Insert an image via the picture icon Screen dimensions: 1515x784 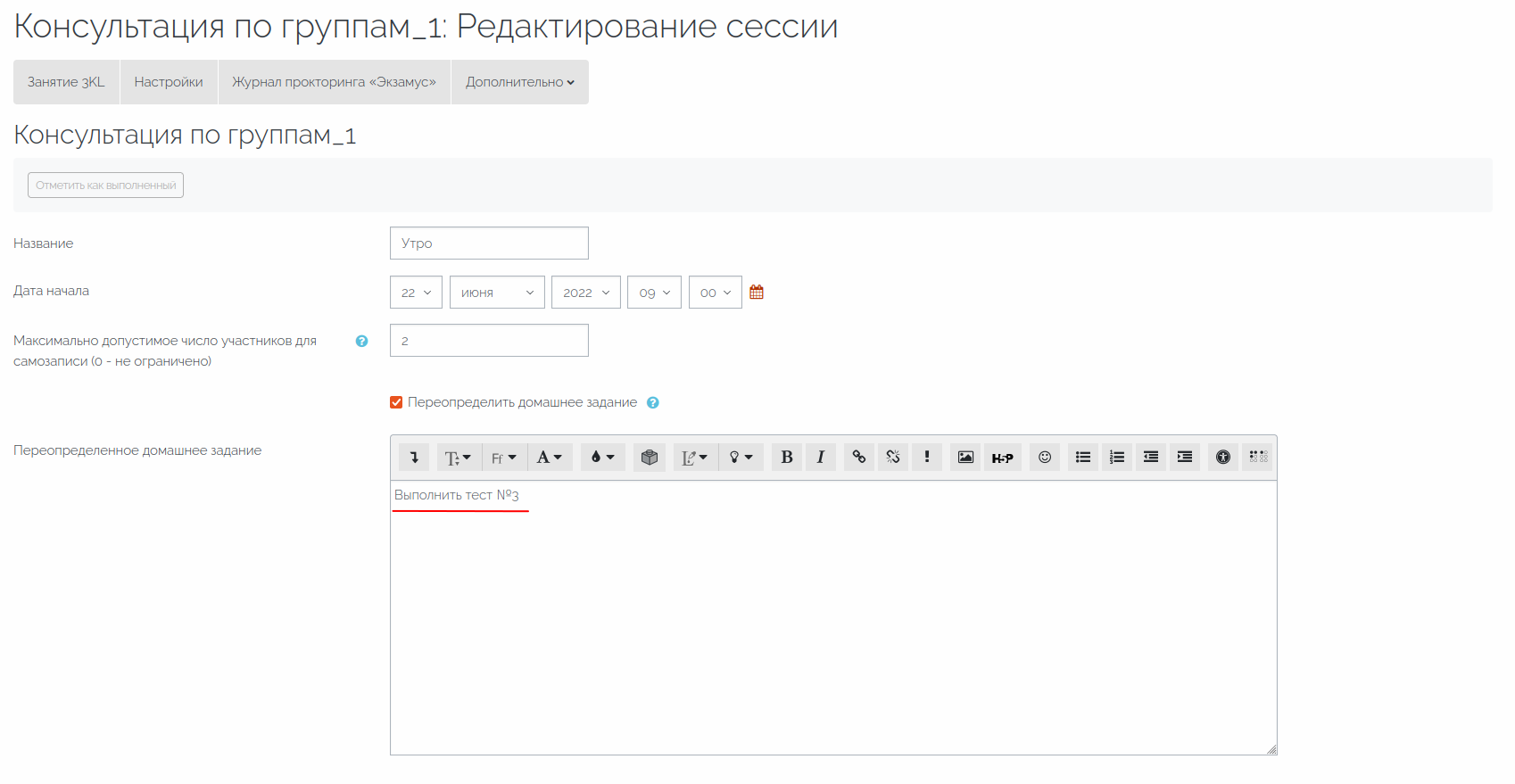[964, 458]
